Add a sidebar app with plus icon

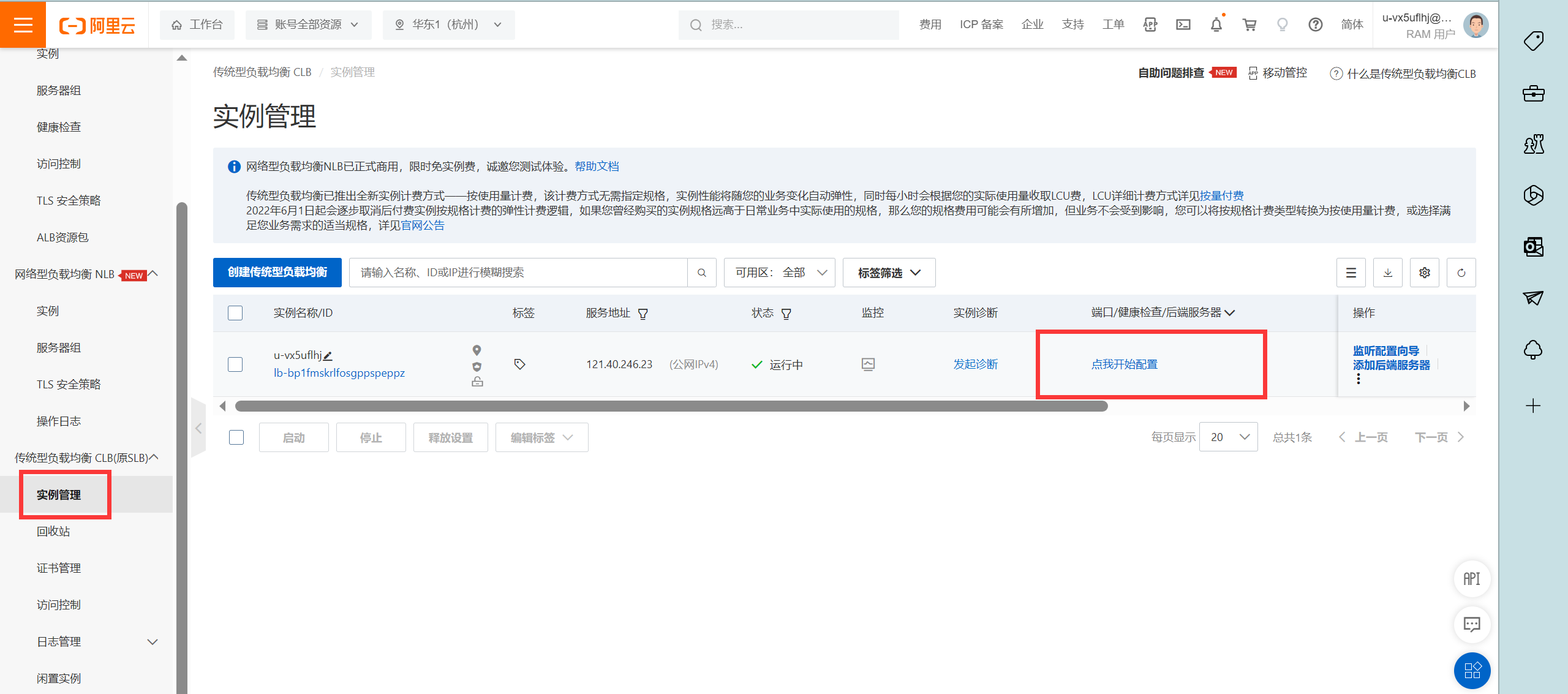tap(1533, 405)
